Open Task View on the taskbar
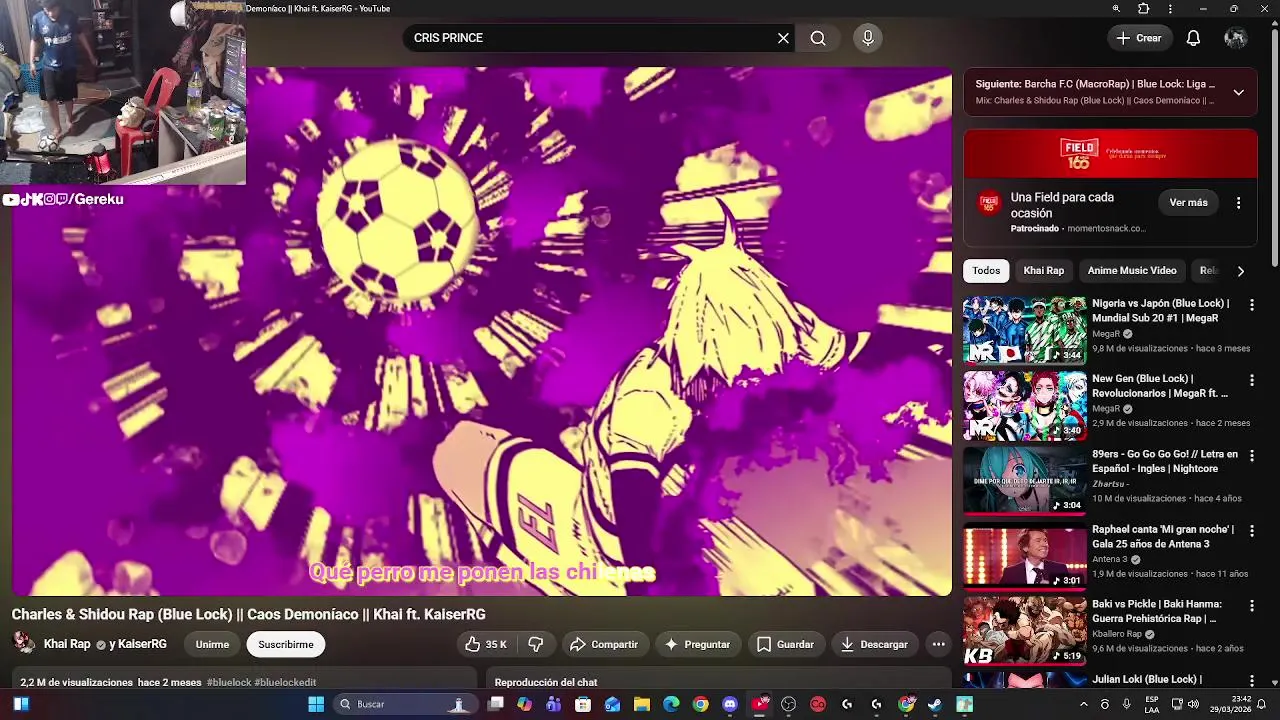The height and width of the screenshot is (720, 1280). pyautogui.click(x=495, y=704)
